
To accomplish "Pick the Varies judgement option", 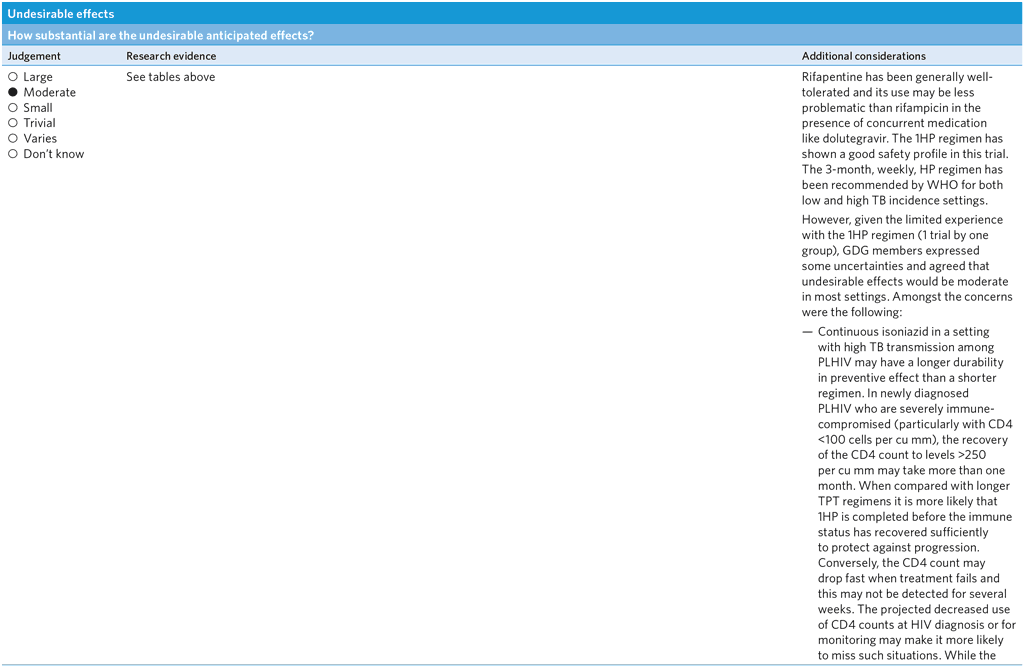I will (x=13, y=139).
